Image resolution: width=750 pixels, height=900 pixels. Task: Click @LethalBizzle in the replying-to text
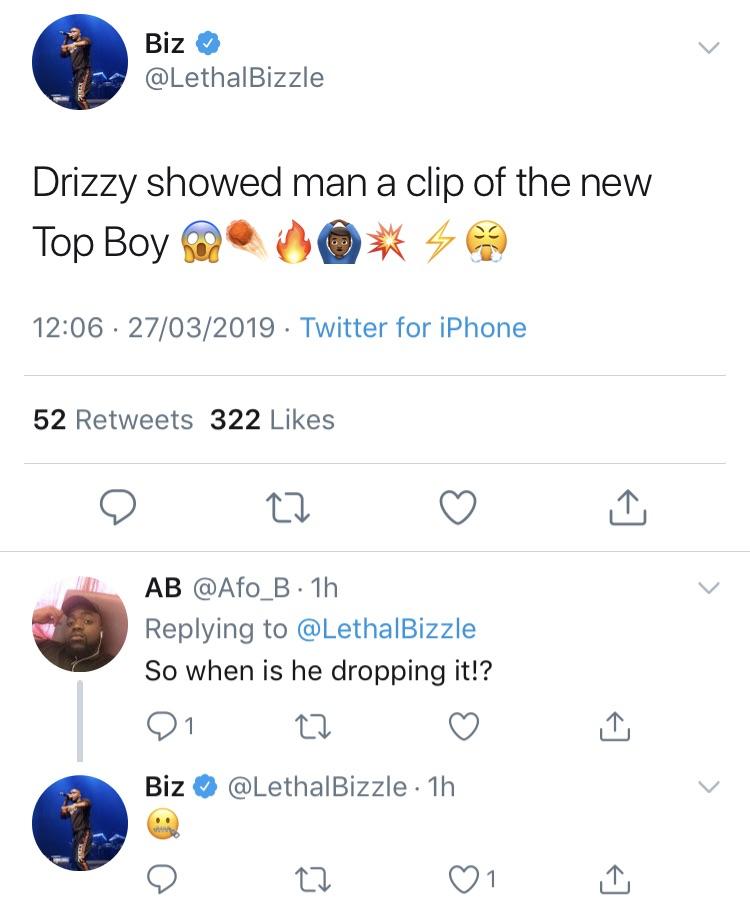pos(384,629)
